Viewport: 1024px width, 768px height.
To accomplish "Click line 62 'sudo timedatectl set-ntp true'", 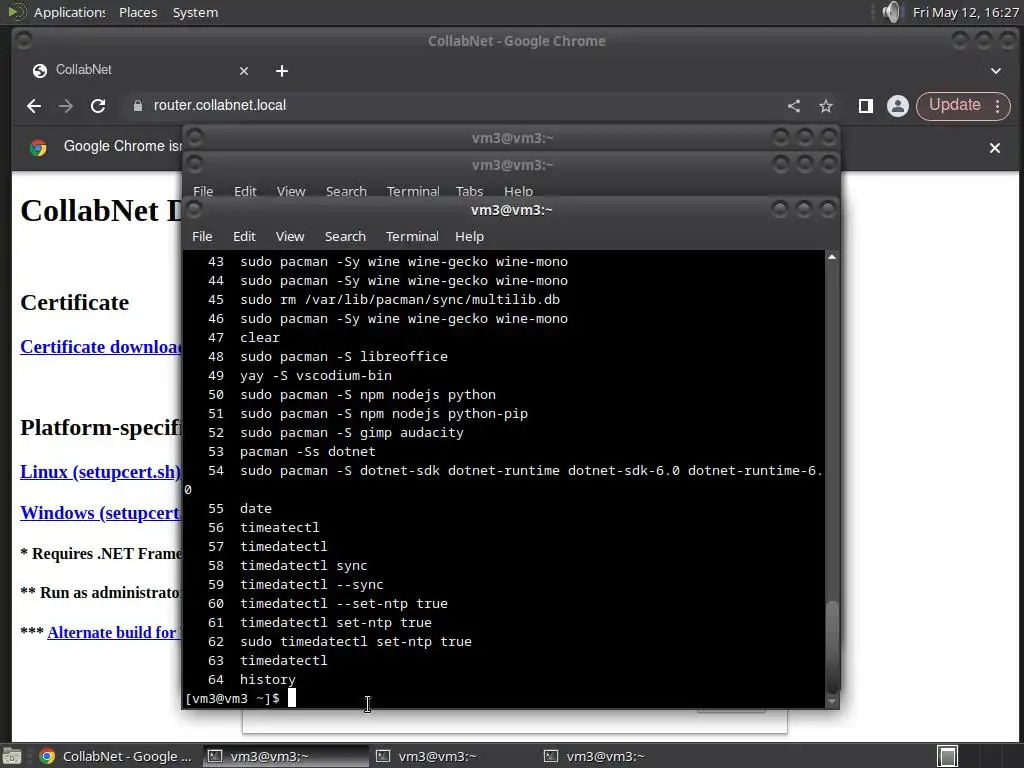I will pyautogui.click(x=356, y=641).
